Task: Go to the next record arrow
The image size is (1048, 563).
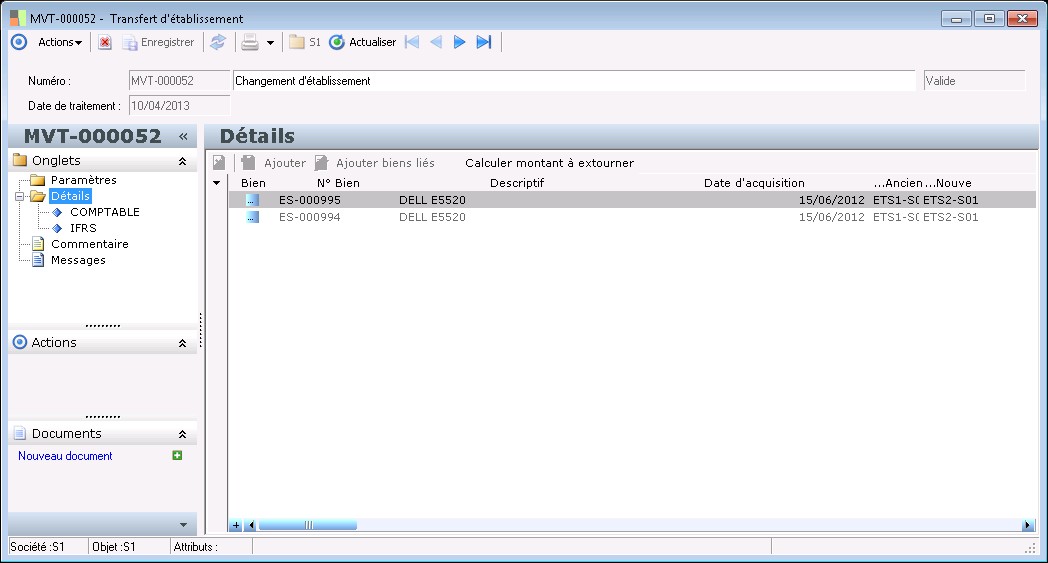Action: (460, 42)
